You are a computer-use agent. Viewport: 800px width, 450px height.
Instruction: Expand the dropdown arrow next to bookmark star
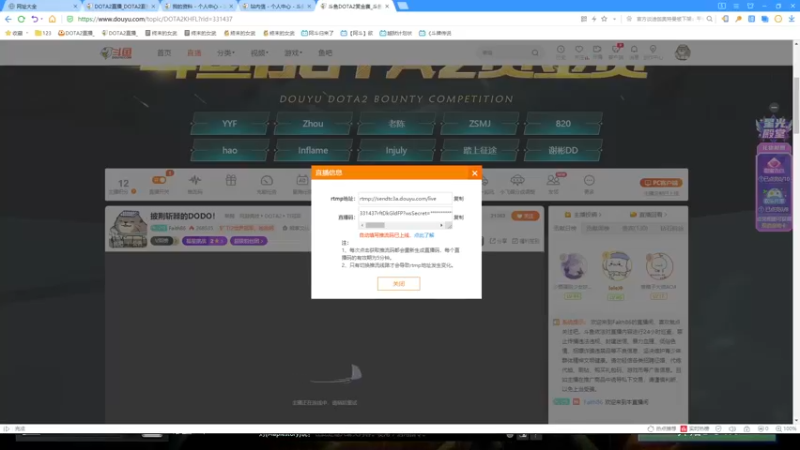pos(614,19)
